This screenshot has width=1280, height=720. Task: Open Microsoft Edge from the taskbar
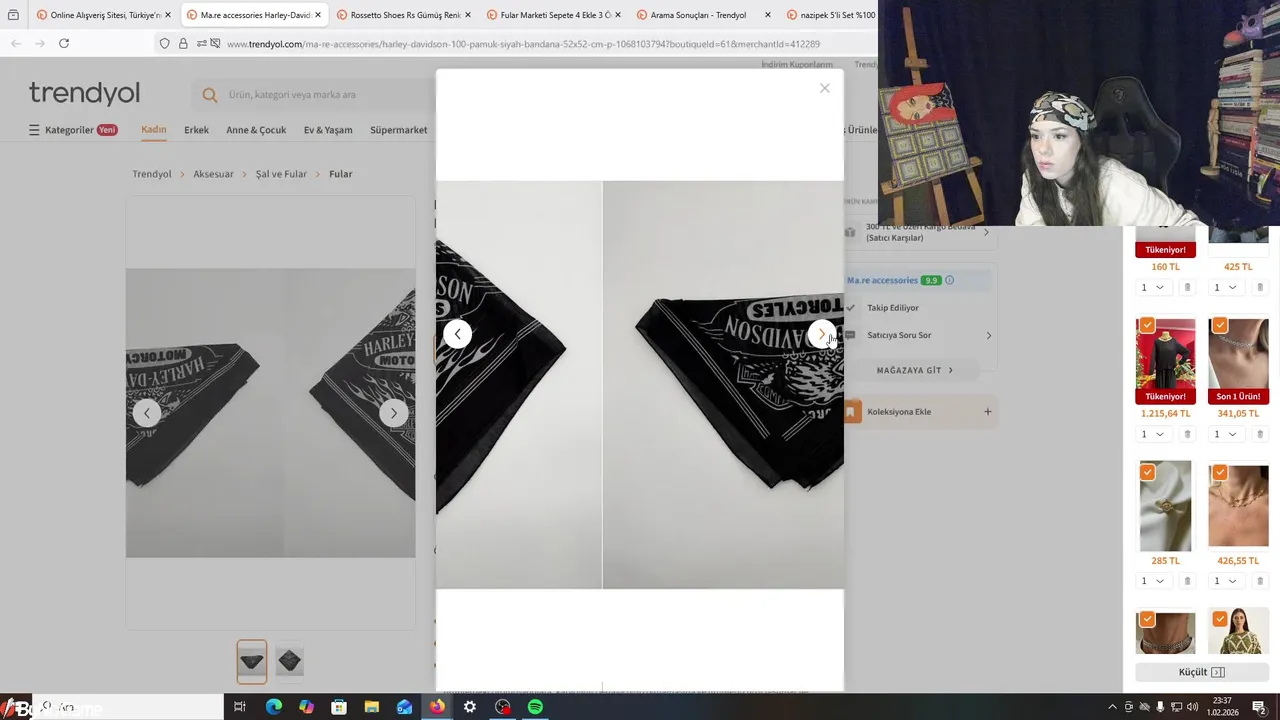pos(273,707)
